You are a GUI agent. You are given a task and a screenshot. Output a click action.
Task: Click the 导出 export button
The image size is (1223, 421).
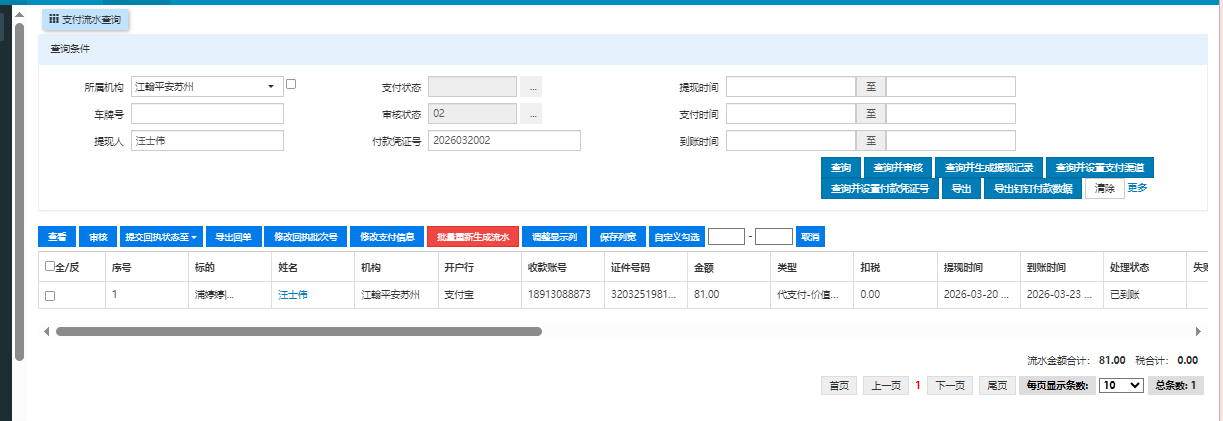[961, 188]
